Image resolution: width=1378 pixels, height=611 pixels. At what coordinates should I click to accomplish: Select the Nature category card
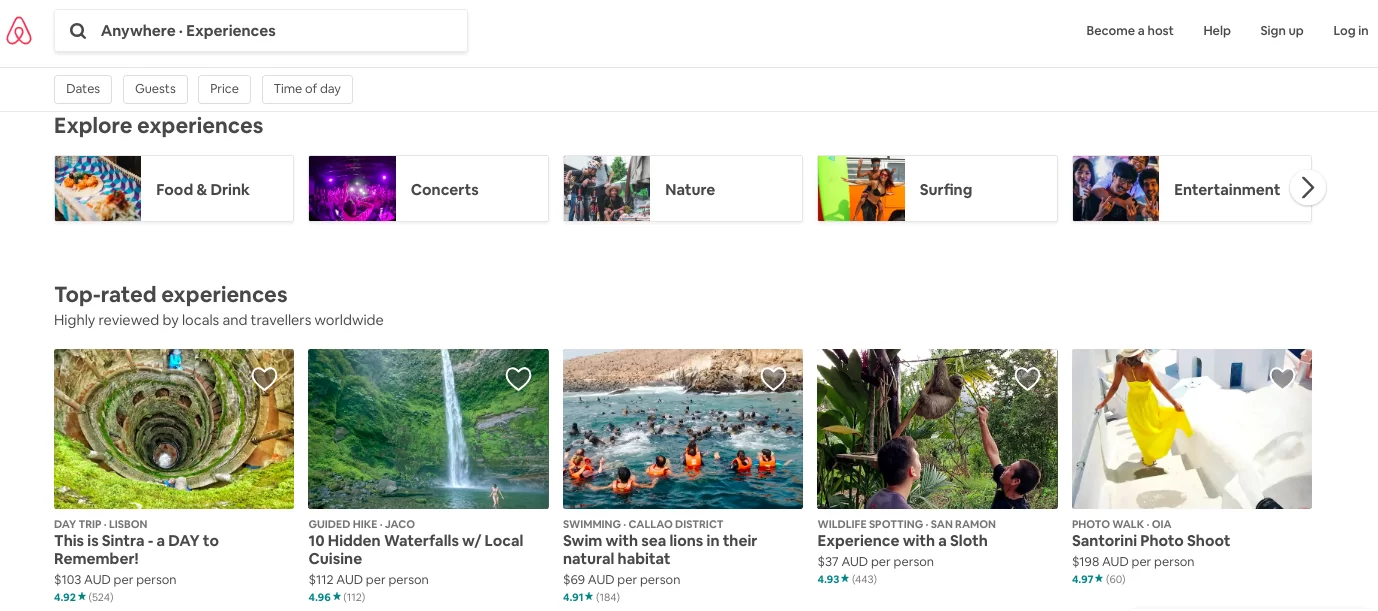683,189
